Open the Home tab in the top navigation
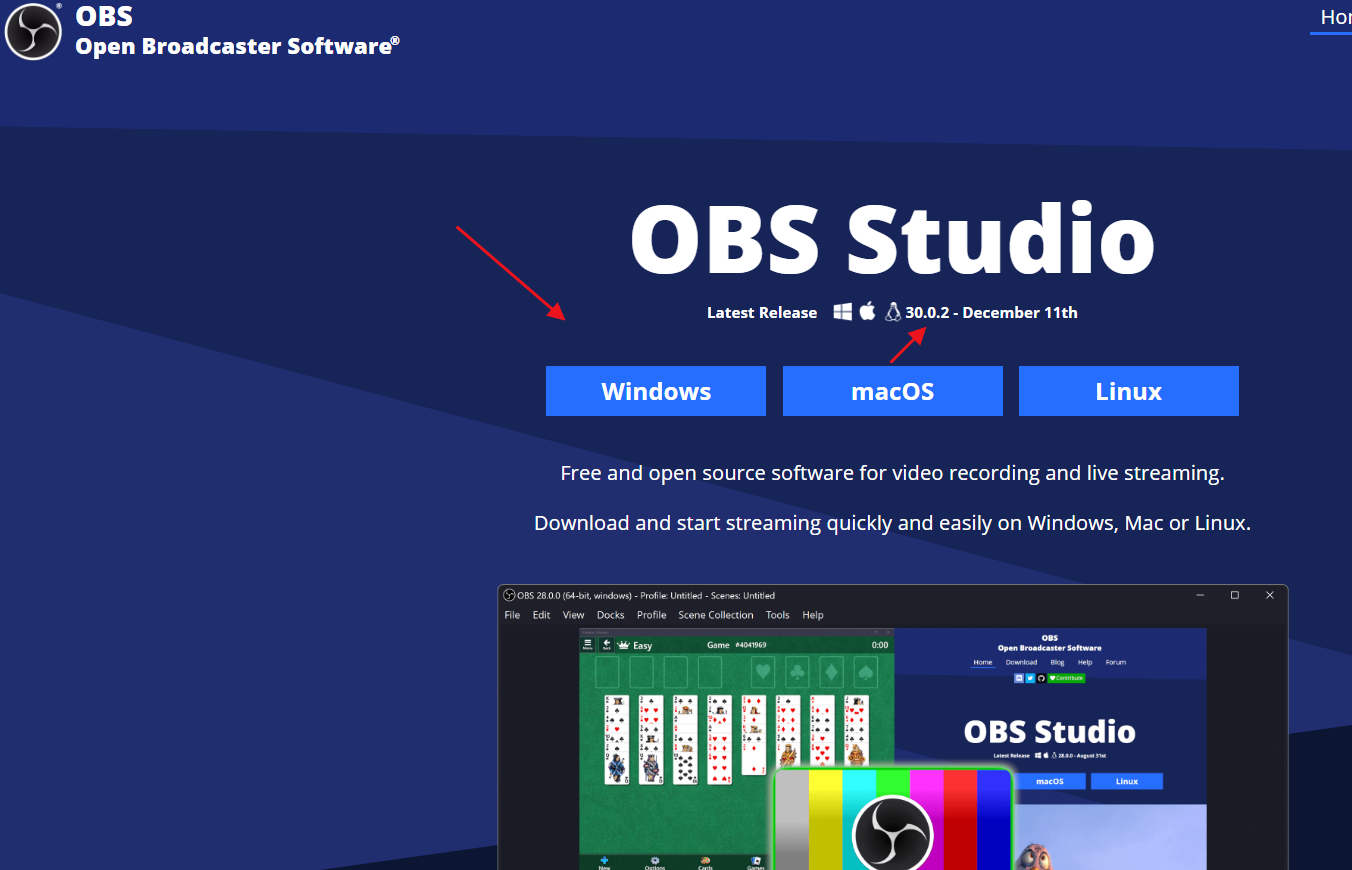The width and height of the screenshot is (1352, 870). [1334, 17]
